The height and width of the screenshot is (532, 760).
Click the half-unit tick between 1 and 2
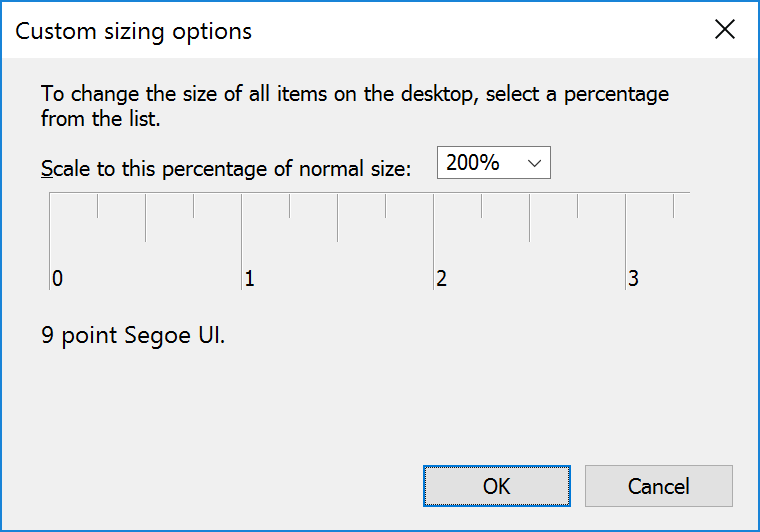pyautogui.click(x=337, y=217)
